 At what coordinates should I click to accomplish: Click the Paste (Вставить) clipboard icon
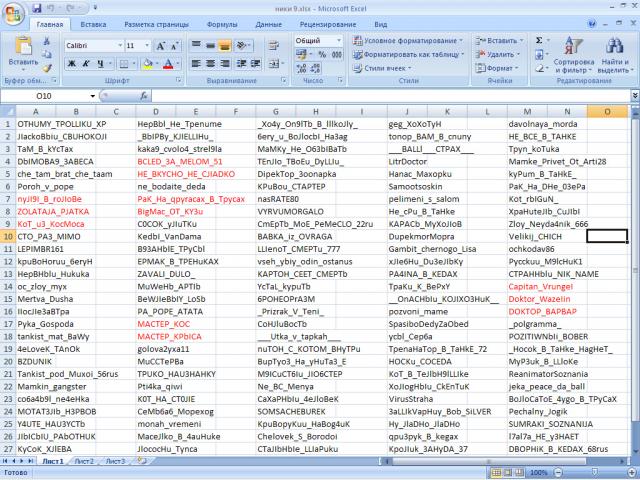click(22, 47)
